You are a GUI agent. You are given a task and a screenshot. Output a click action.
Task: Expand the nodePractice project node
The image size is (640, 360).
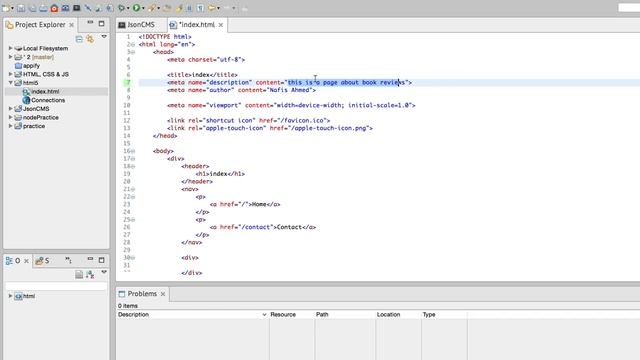click(x=10, y=117)
